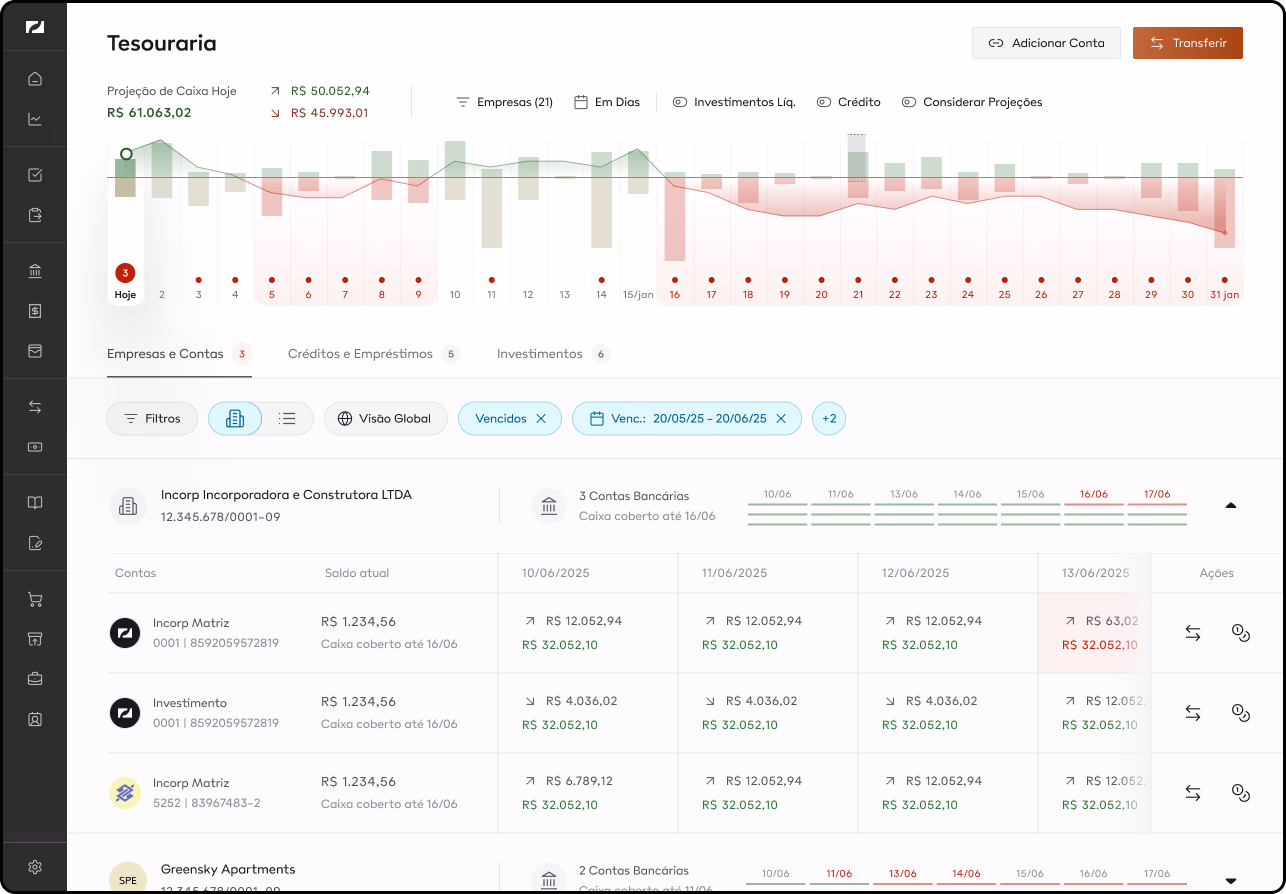Screen dimensions: 1286x894
Task: Switch to the building grouped view
Action: (235, 419)
